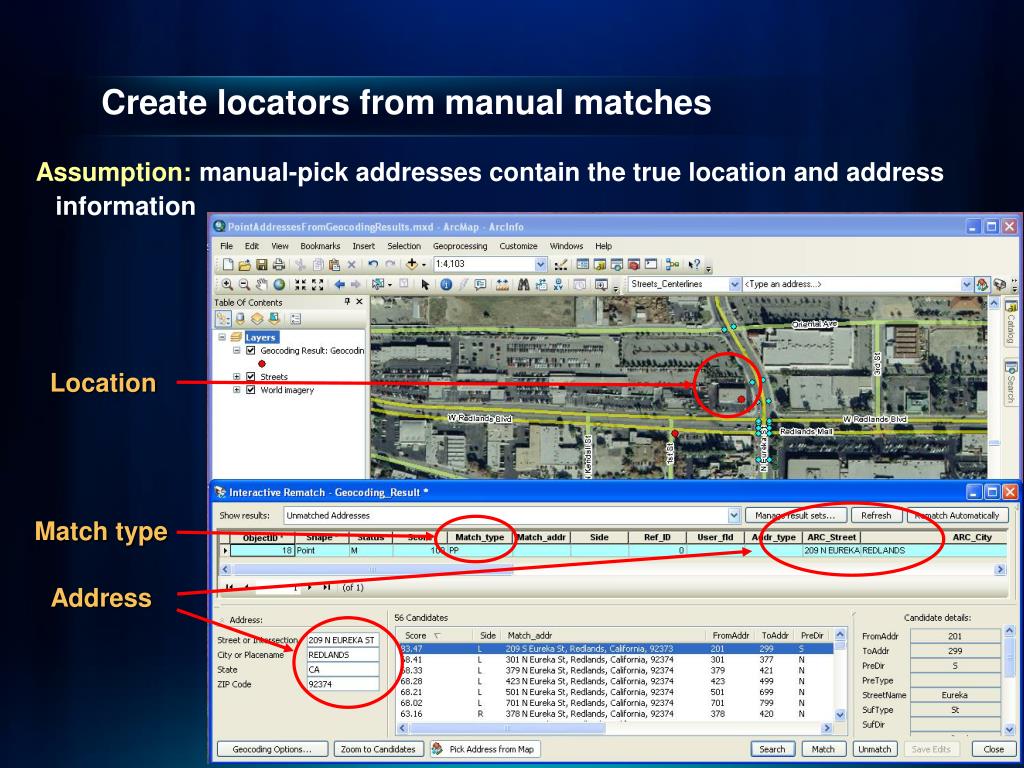
Task: Open the Add Data dropdown arrow
Action: pyautogui.click(x=424, y=264)
